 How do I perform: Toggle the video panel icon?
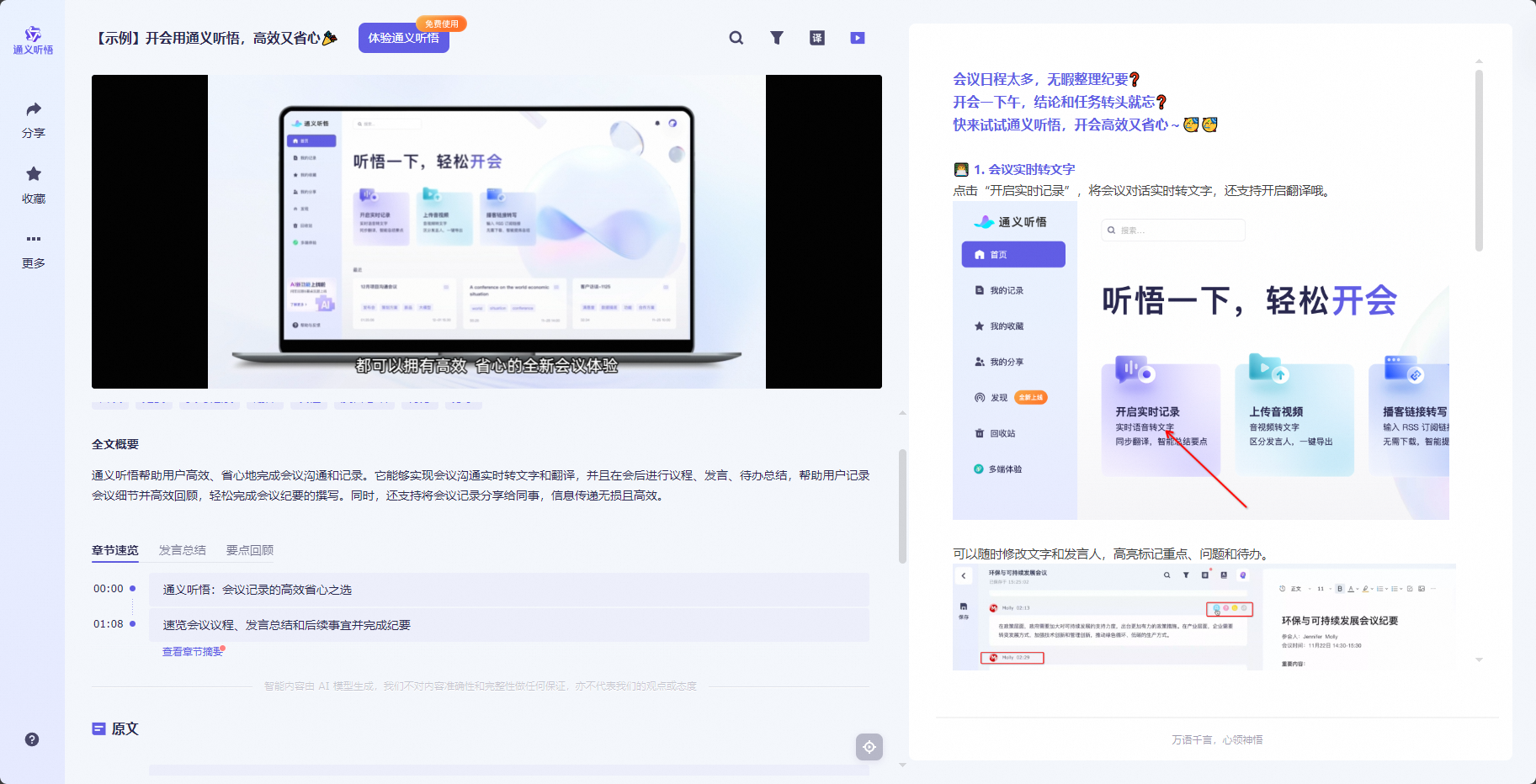pos(858,38)
